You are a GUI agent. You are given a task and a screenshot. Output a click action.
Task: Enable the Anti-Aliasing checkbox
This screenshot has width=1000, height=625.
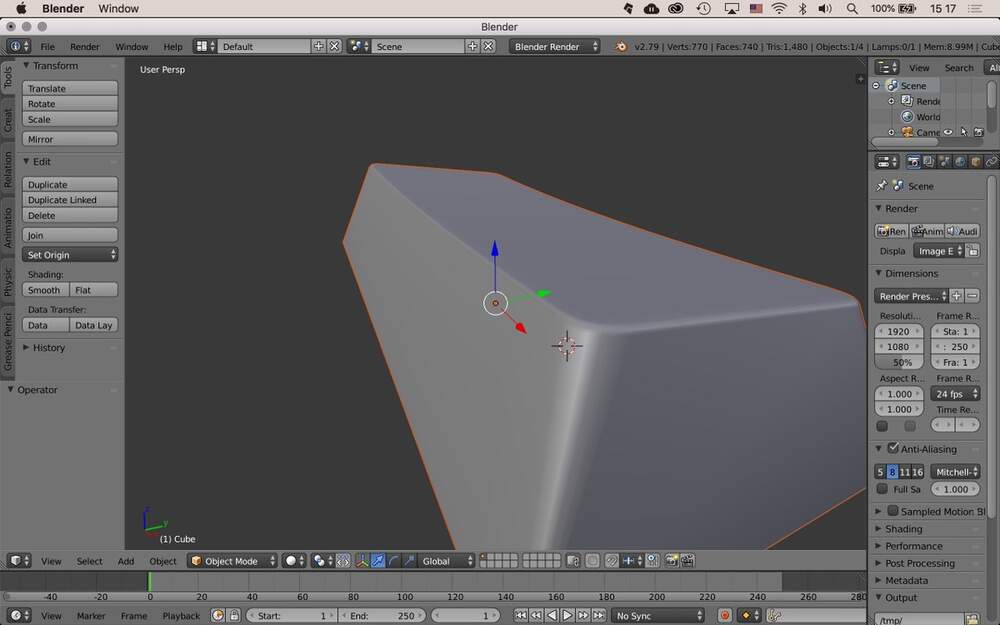[893, 448]
